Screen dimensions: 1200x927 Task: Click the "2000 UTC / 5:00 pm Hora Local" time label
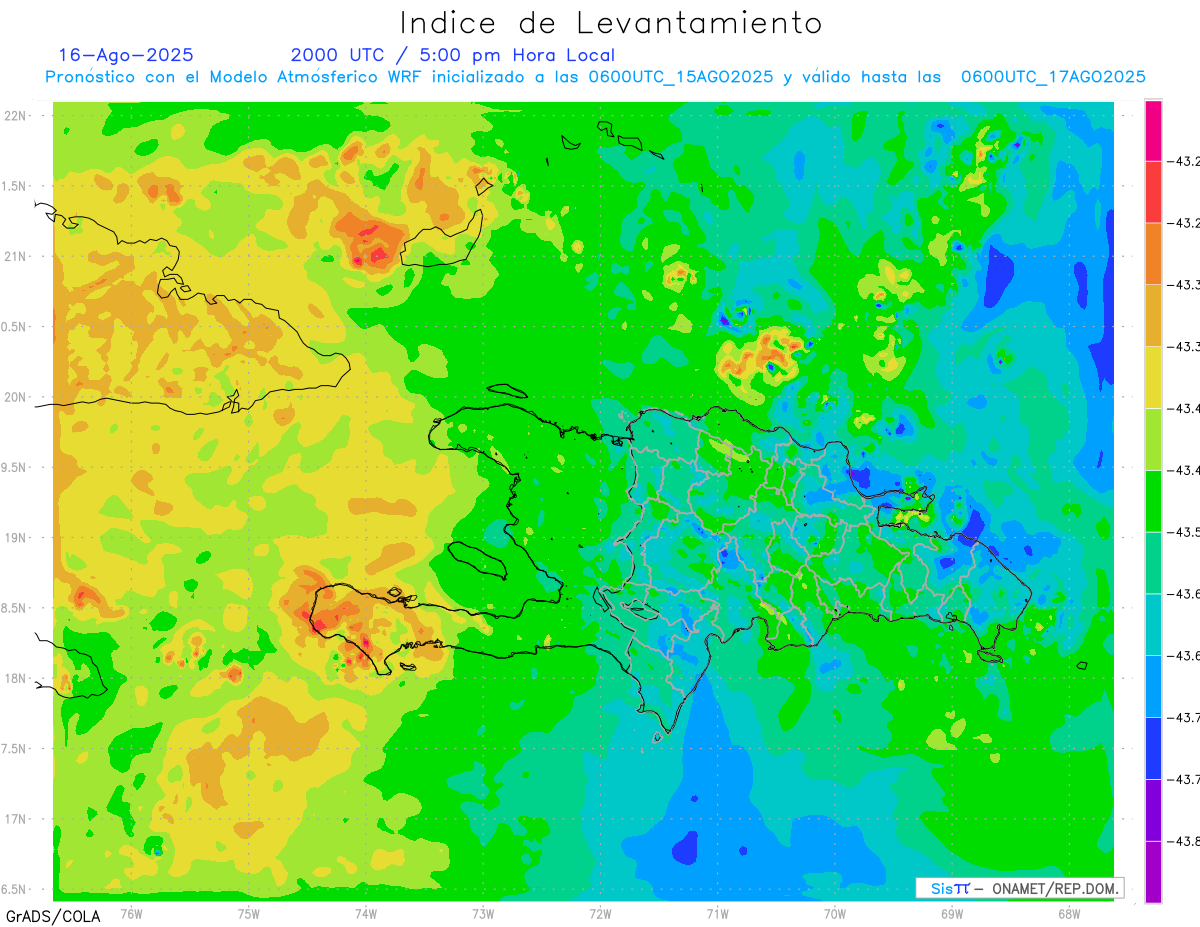click(x=453, y=55)
